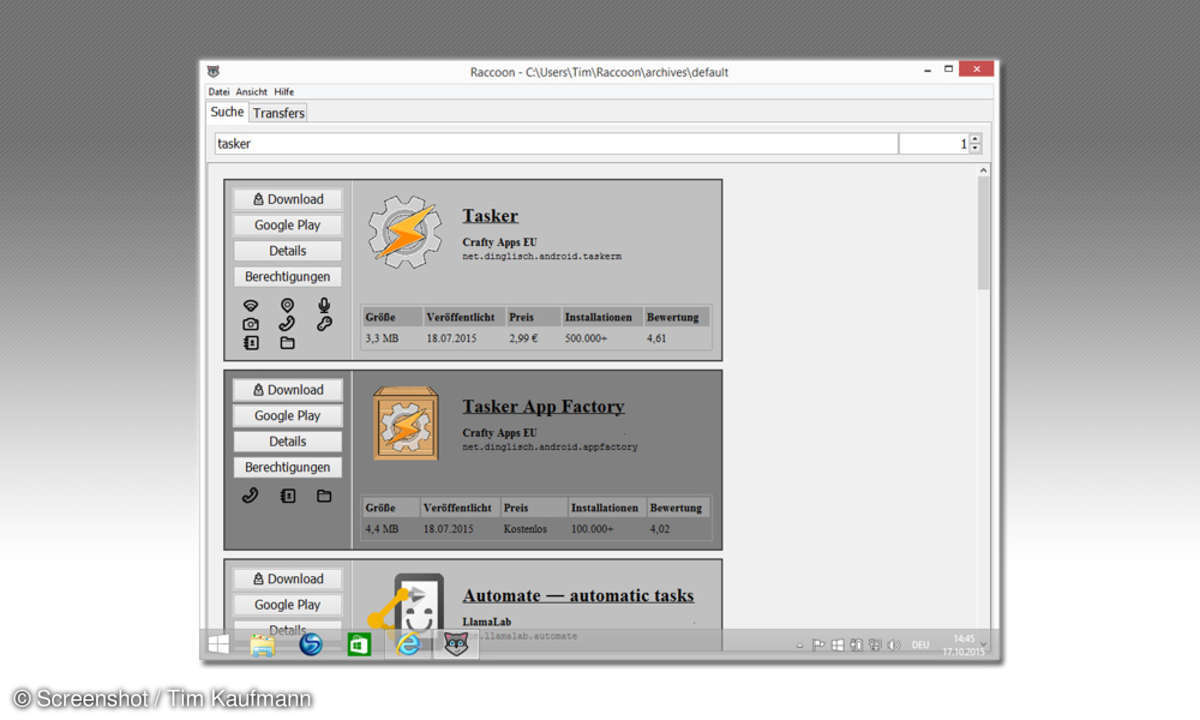Click the Tasker App Factory crate icon
Screen dimensions: 1200x720
point(405,424)
